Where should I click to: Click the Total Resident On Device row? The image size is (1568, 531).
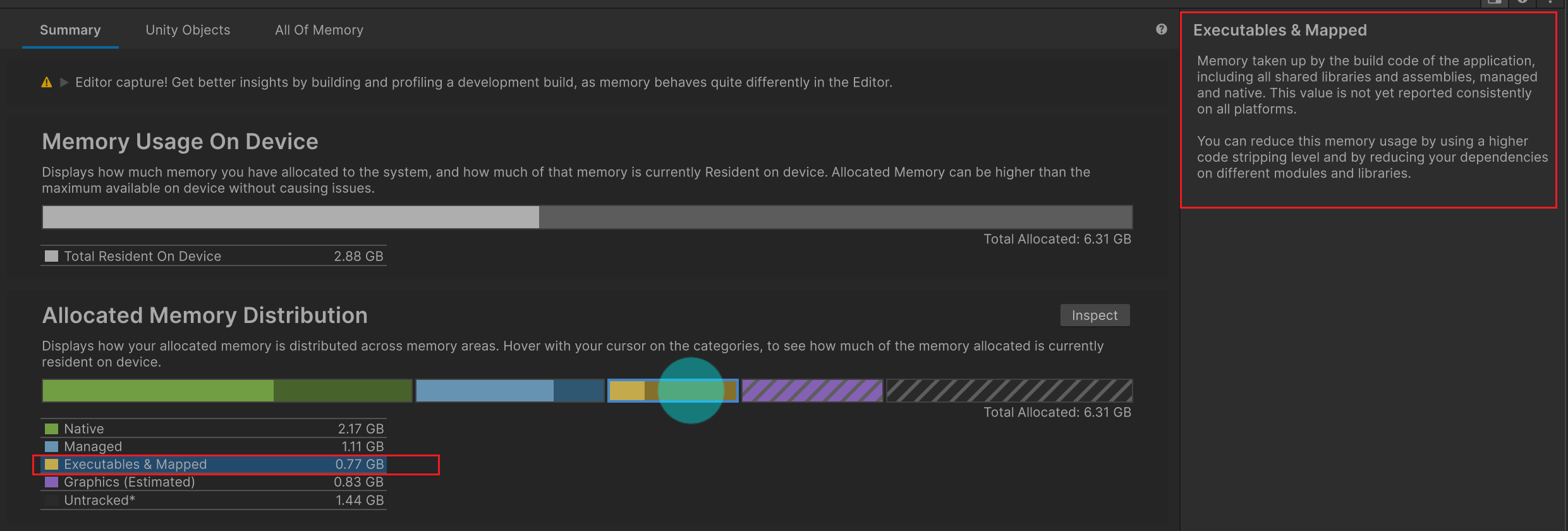point(214,256)
